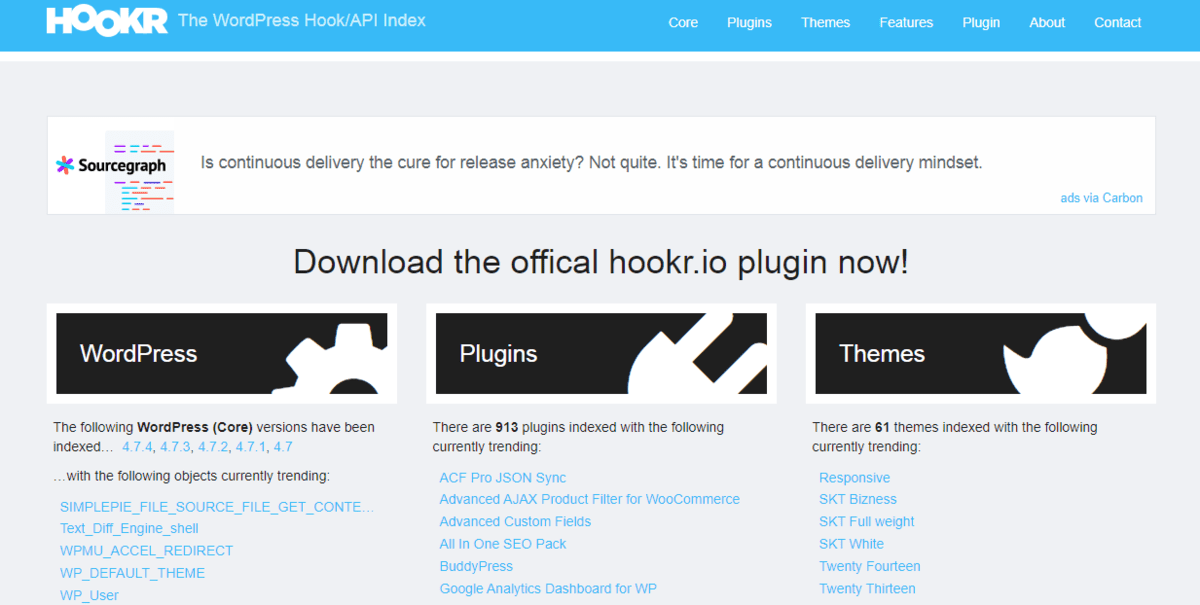Open the Themes paintbrush banner

[x=981, y=353]
